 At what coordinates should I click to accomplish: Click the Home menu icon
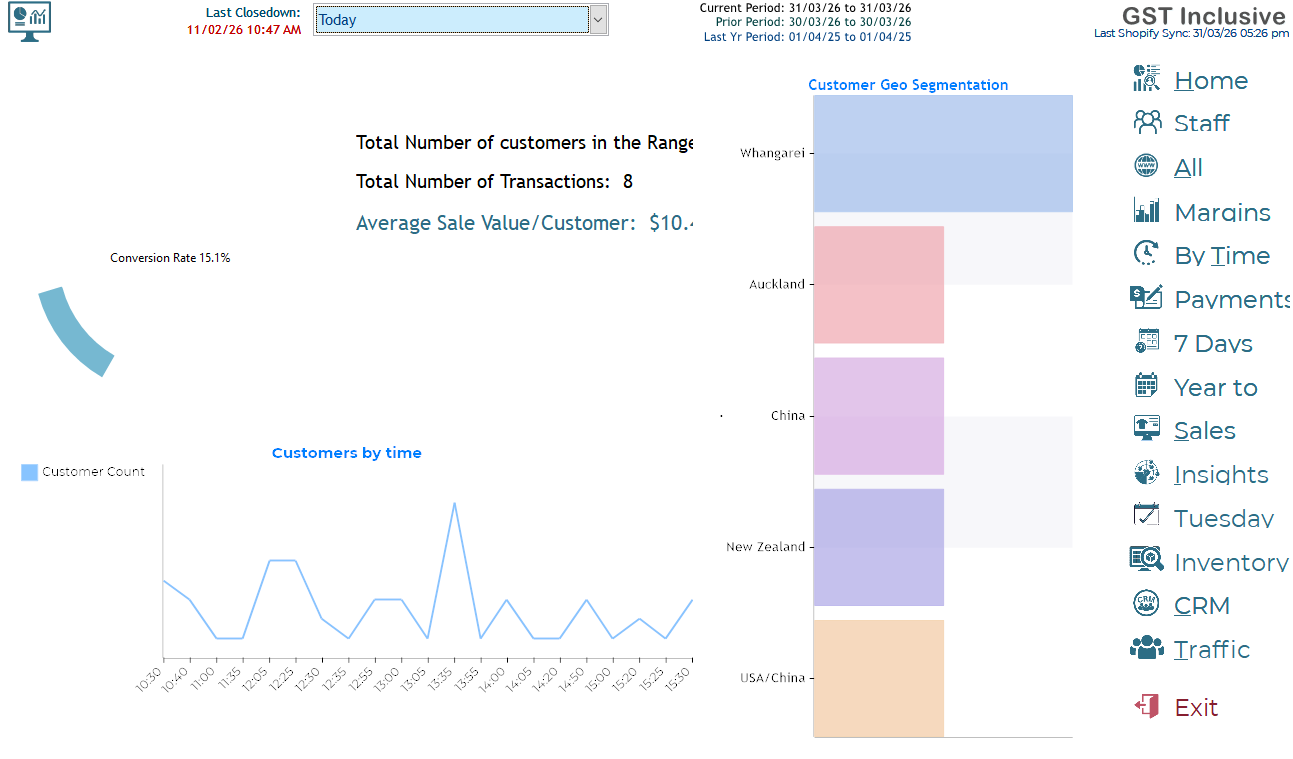coord(1147,79)
